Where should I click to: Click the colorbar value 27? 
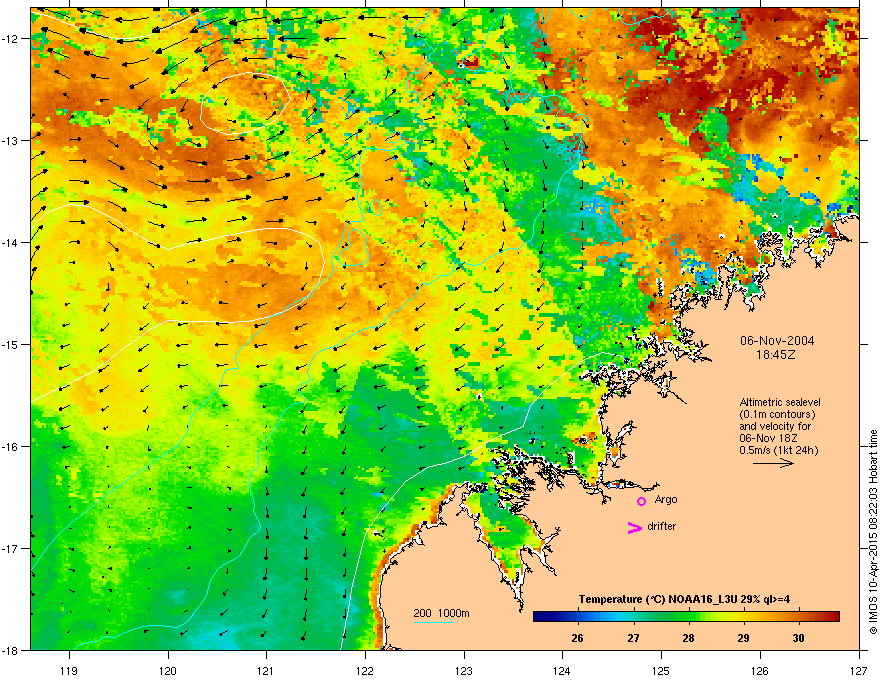click(x=633, y=638)
